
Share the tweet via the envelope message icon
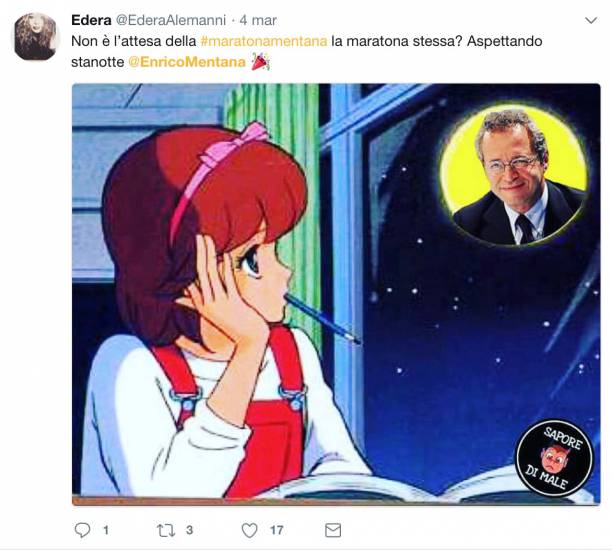point(333,530)
